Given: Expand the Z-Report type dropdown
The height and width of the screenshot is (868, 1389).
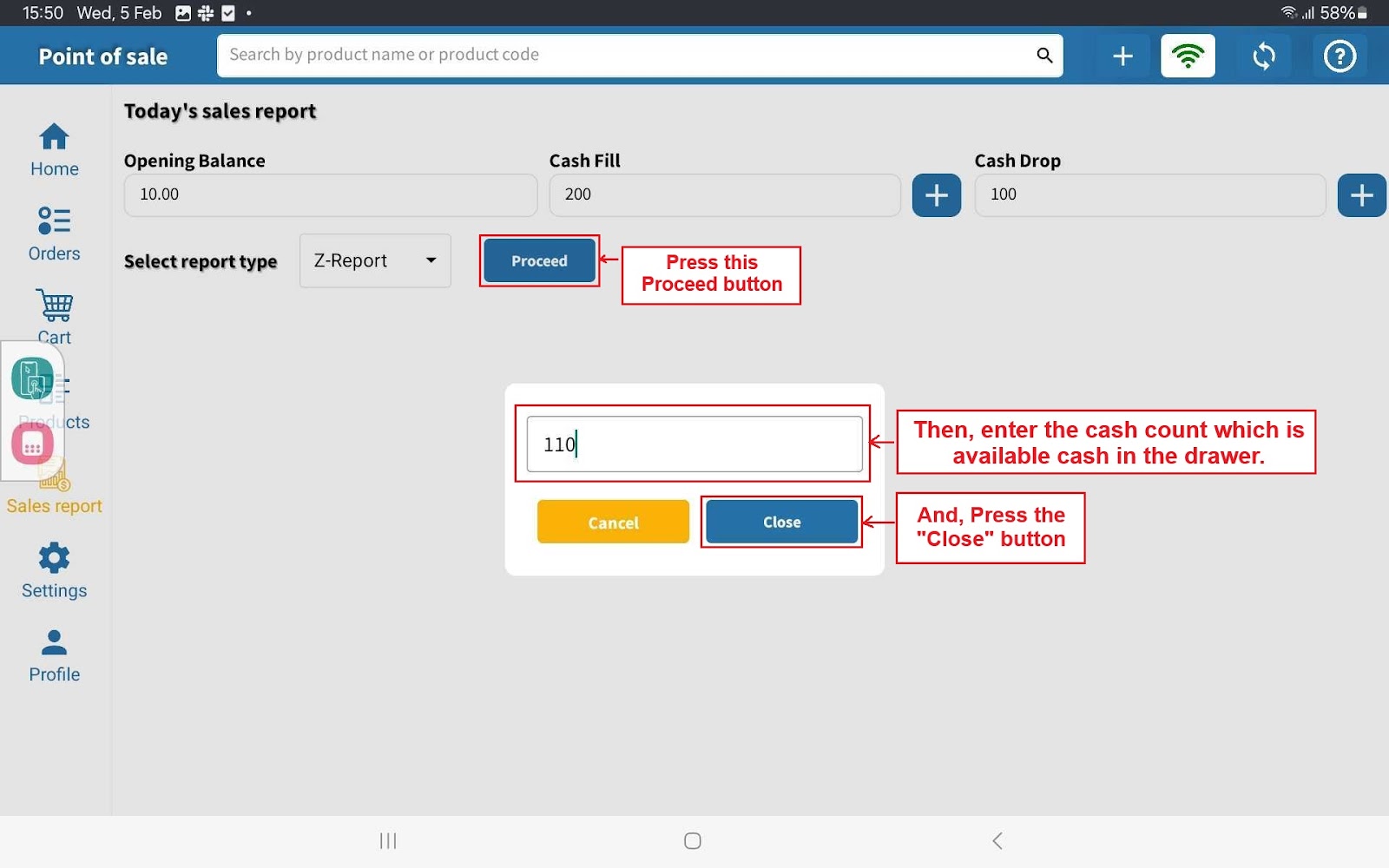Looking at the screenshot, I should [375, 260].
